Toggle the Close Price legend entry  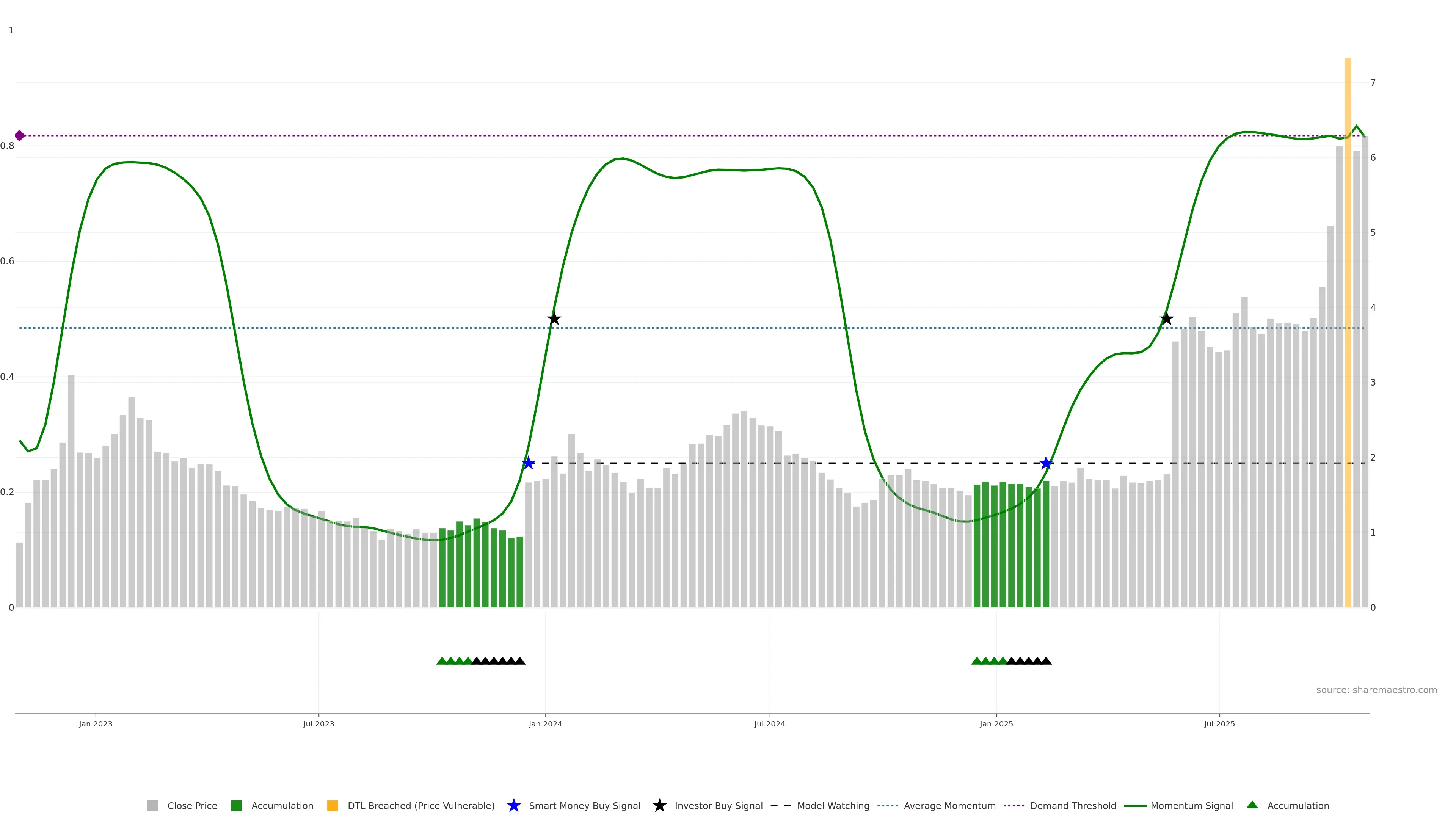(192, 805)
